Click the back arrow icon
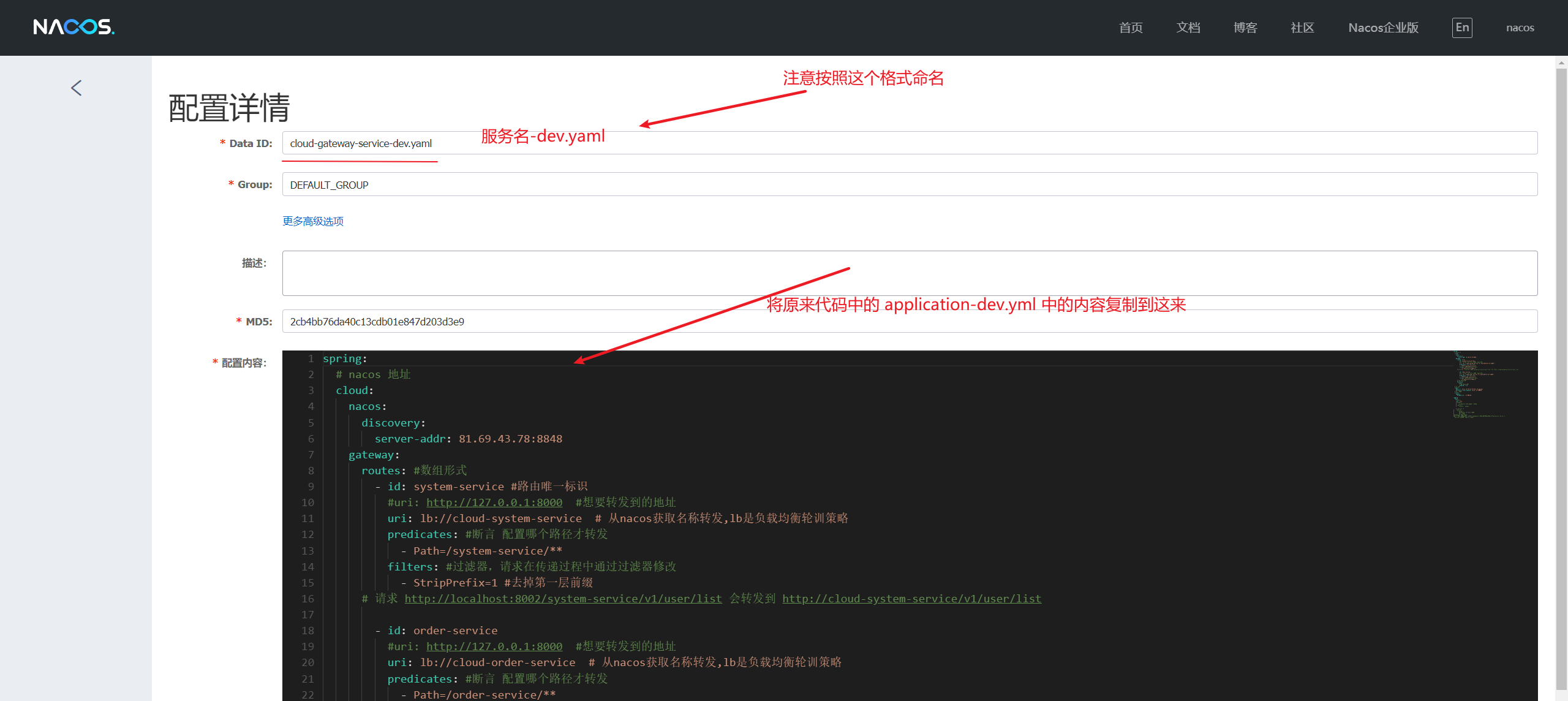Image resolution: width=1568 pixels, height=701 pixels. pyautogui.click(x=76, y=88)
